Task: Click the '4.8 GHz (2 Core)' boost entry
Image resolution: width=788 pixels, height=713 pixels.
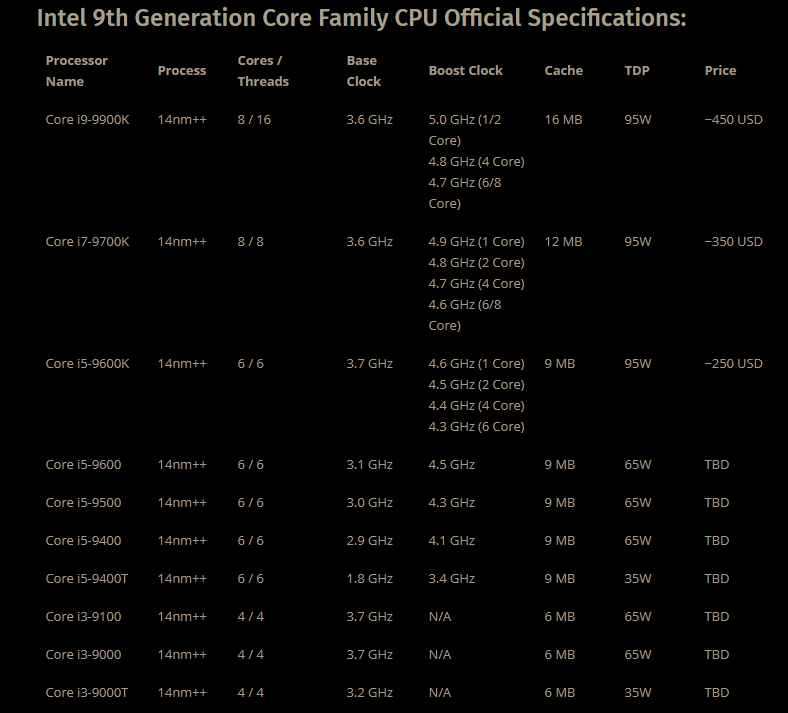Action: [x=476, y=263]
